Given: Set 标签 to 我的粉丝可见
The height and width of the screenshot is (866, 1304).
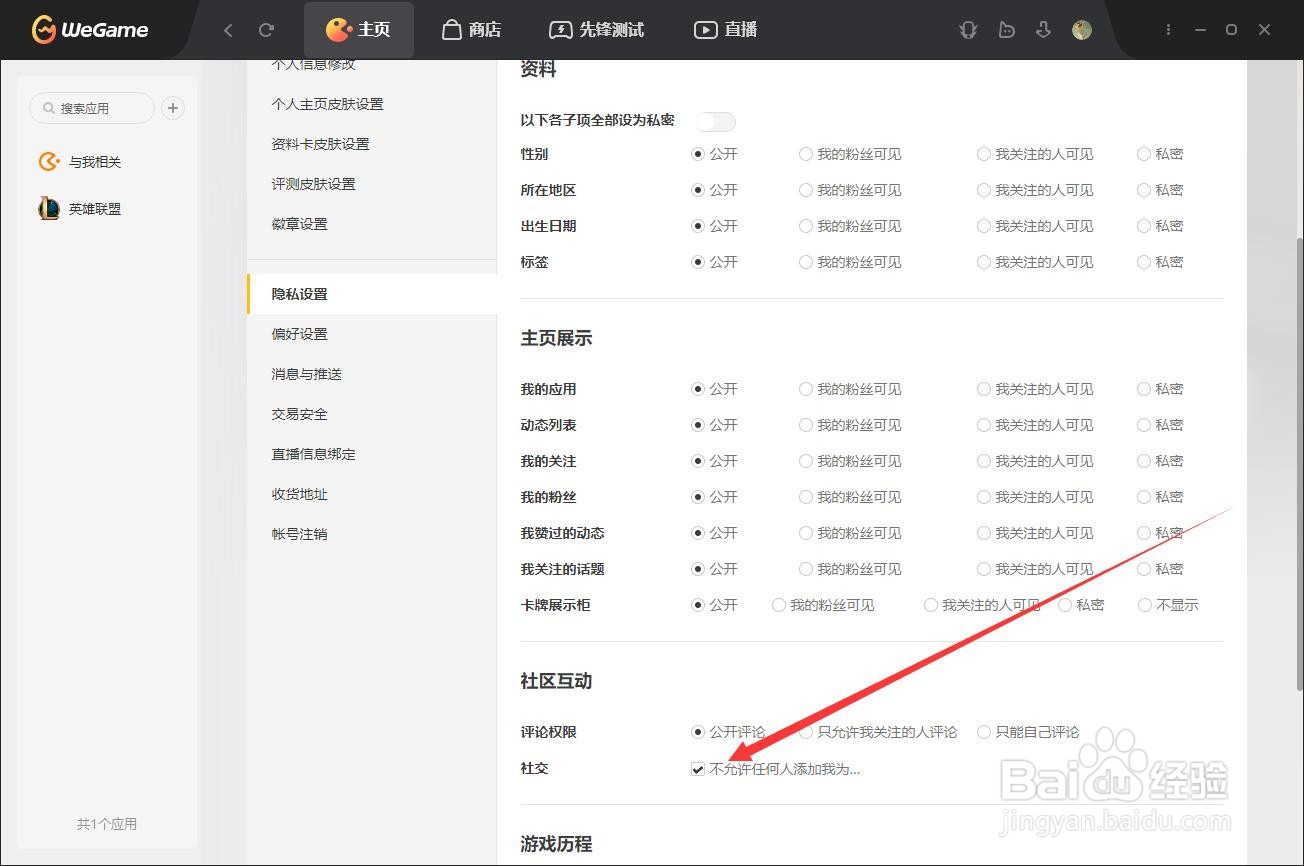Looking at the screenshot, I should (x=806, y=262).
